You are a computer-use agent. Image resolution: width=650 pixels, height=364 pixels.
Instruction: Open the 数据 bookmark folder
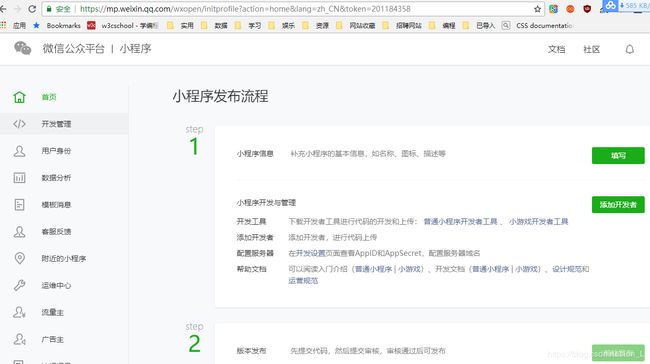214,25
